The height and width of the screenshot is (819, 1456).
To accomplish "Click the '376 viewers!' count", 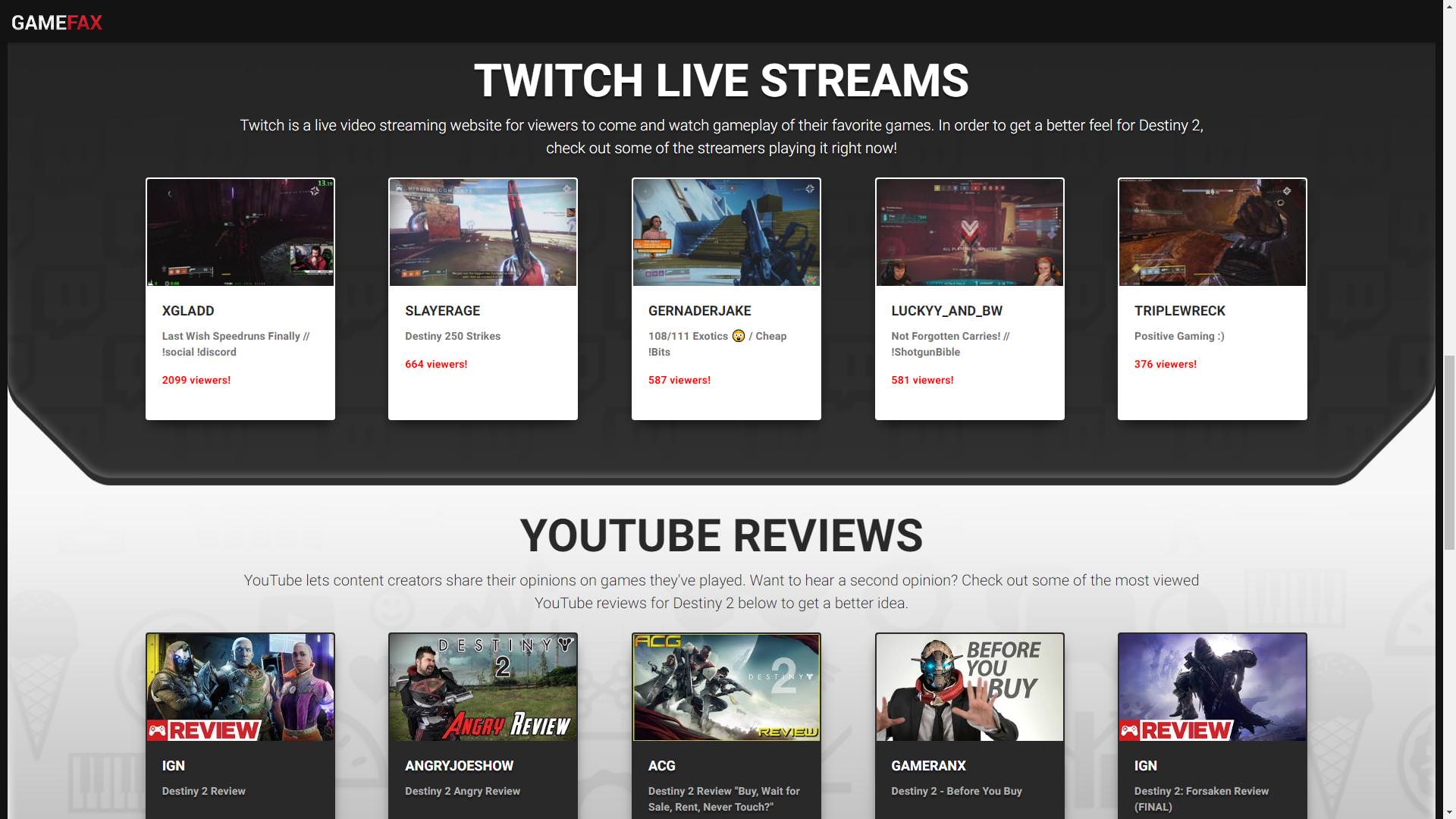I will [x=1166, y=364].
